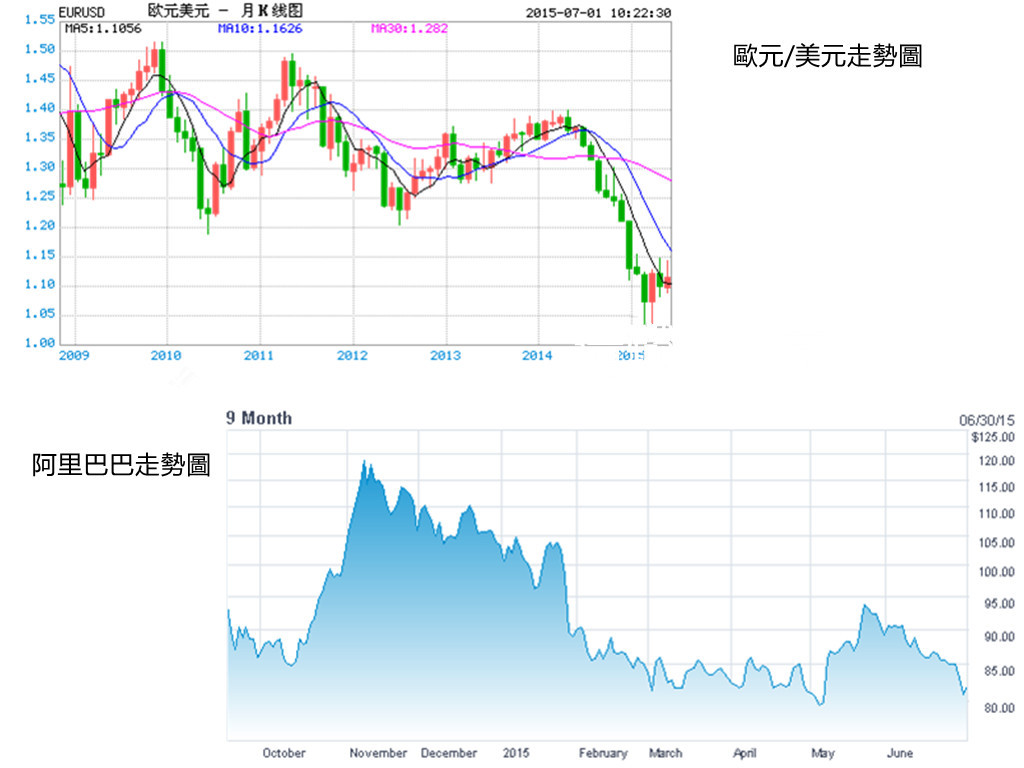Click the 1.50 price level label
Image resolution: width=1024 pixels, height=768 pixels.
click(x=40, y=49)
